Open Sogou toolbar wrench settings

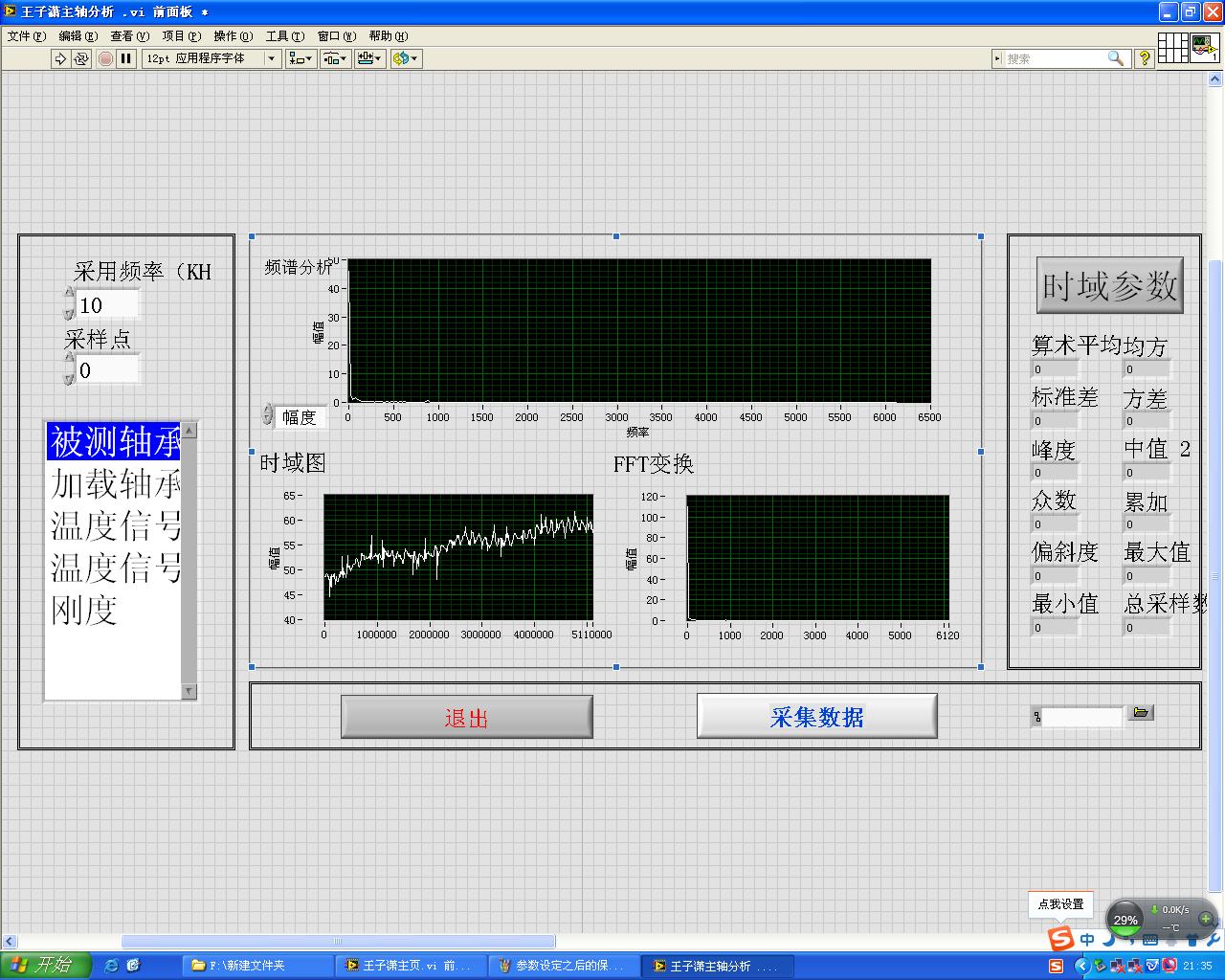[1213, 940]
